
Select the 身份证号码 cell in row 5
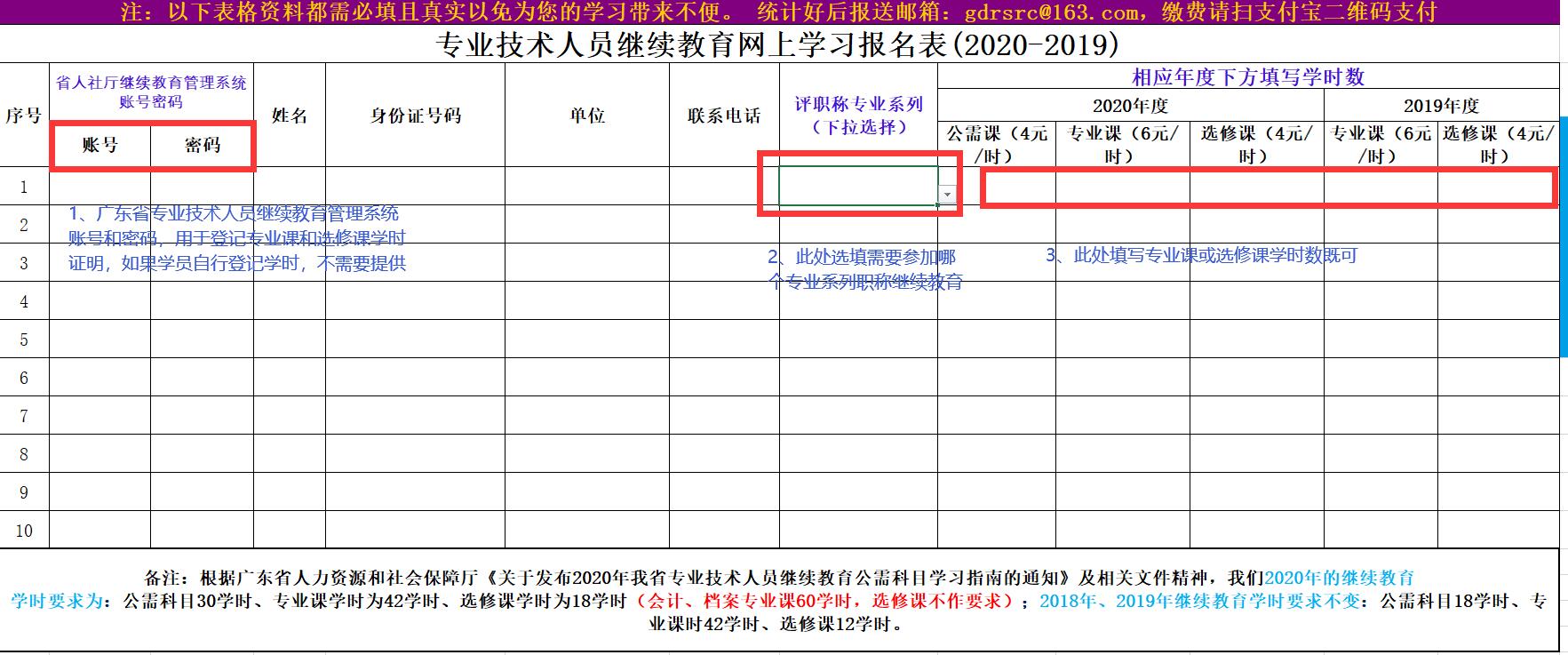click(x=415, y=339)
